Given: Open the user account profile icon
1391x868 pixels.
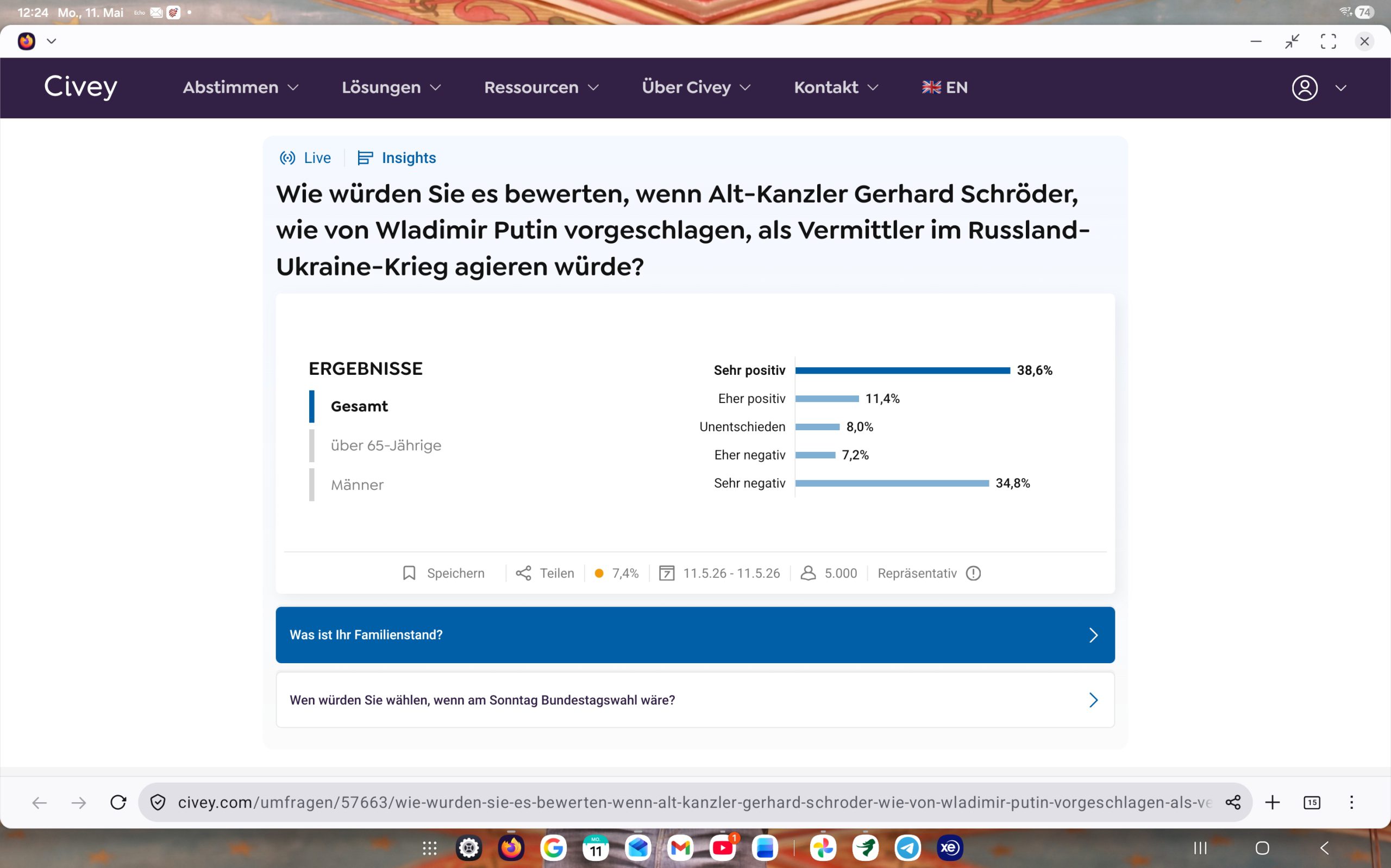Looking at the screenshot, I should (x=1304, y=88).
